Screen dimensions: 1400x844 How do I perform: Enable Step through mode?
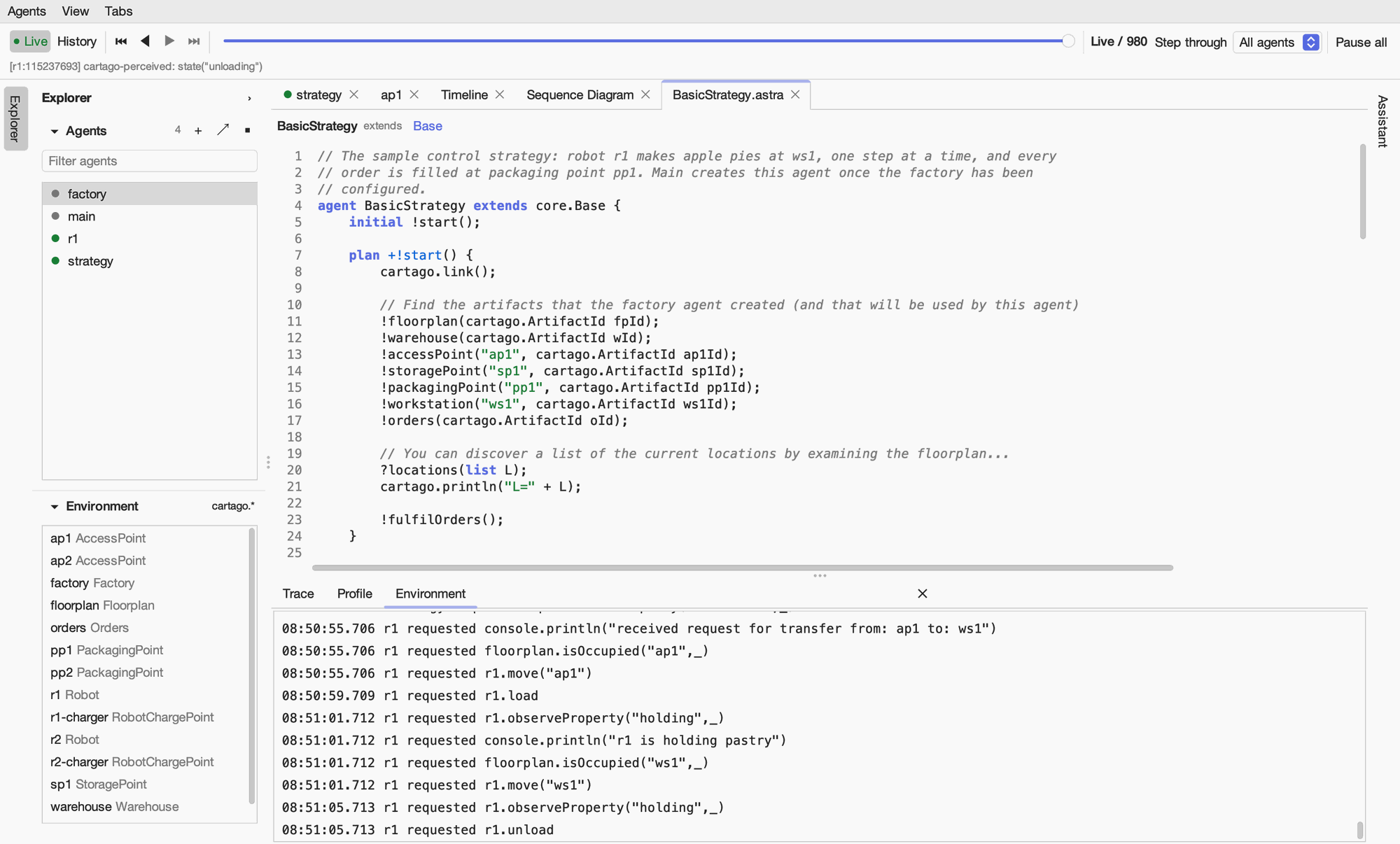click(1190, 42)
